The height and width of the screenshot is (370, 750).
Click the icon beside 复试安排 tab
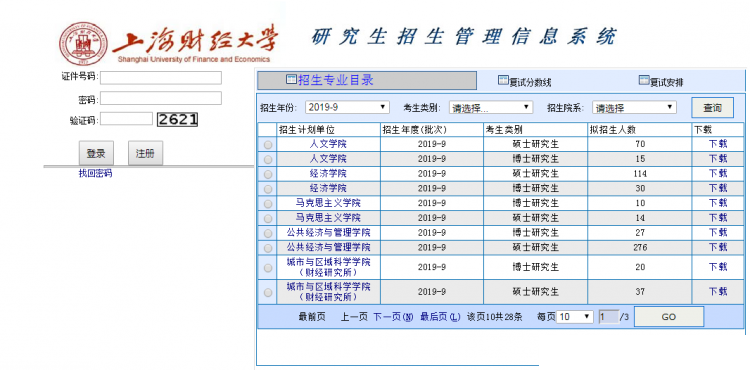(644, 80)
